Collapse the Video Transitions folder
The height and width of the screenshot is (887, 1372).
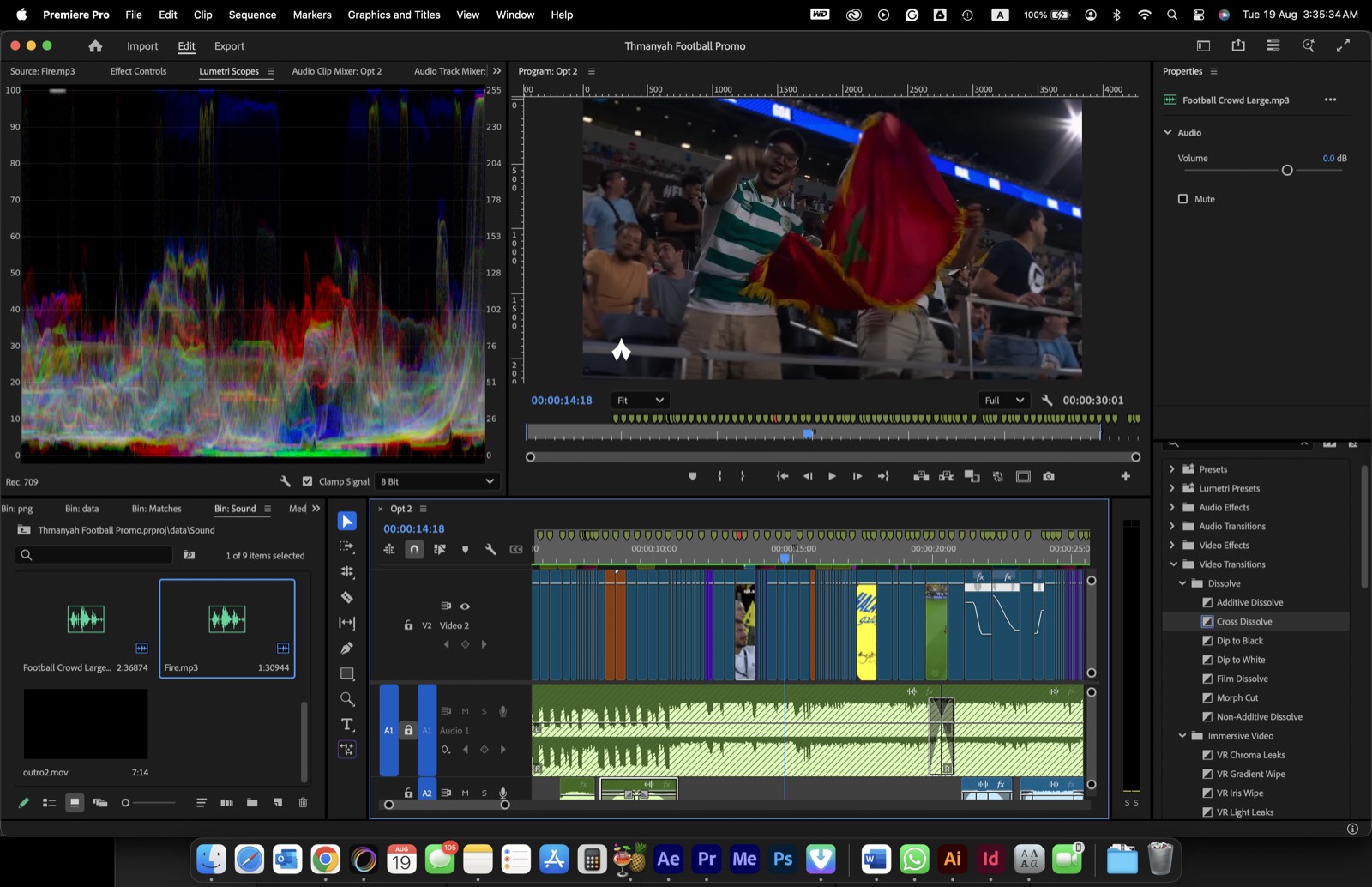[x=1173, y=564]
